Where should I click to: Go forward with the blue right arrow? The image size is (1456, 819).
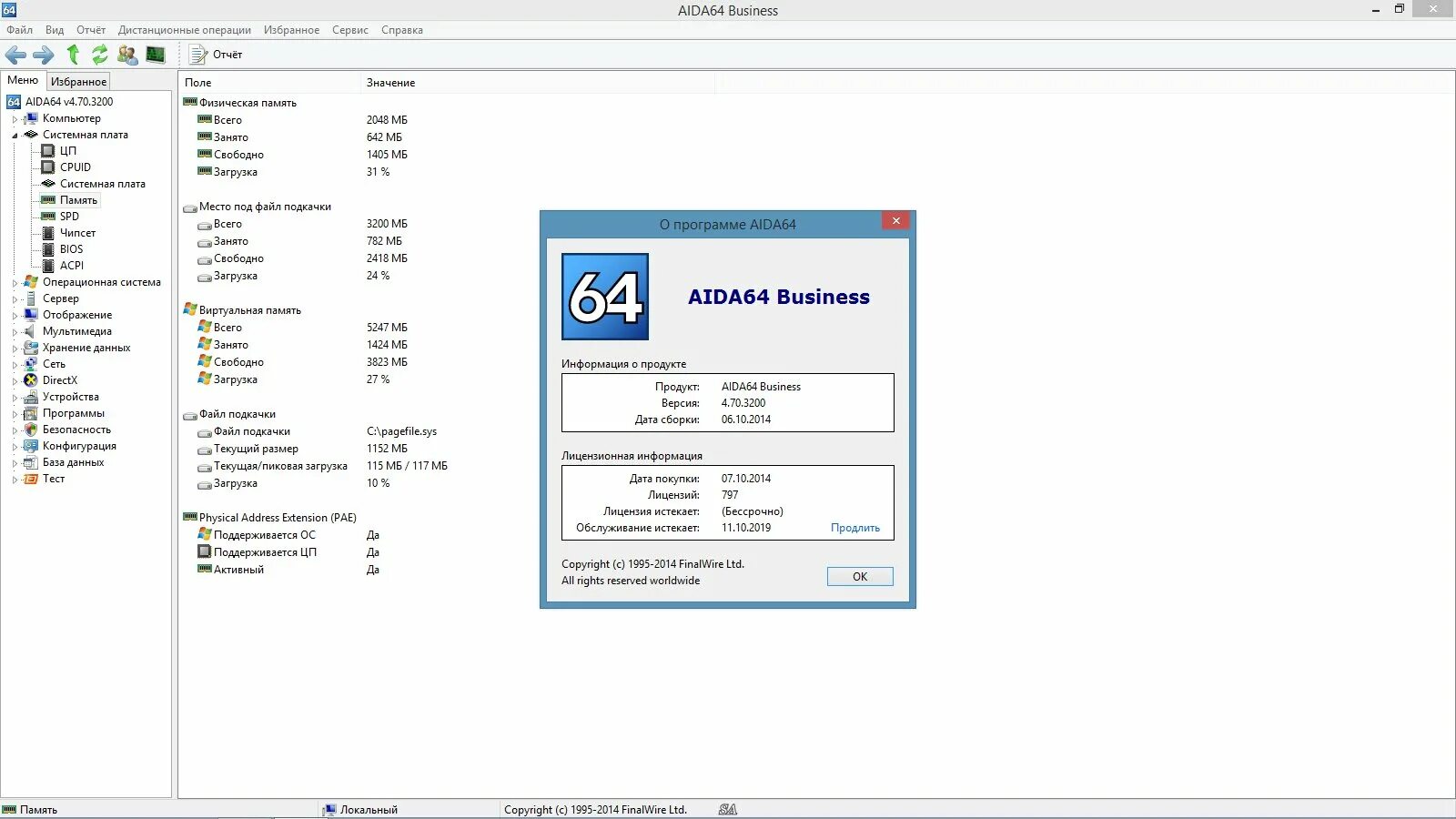44,55
